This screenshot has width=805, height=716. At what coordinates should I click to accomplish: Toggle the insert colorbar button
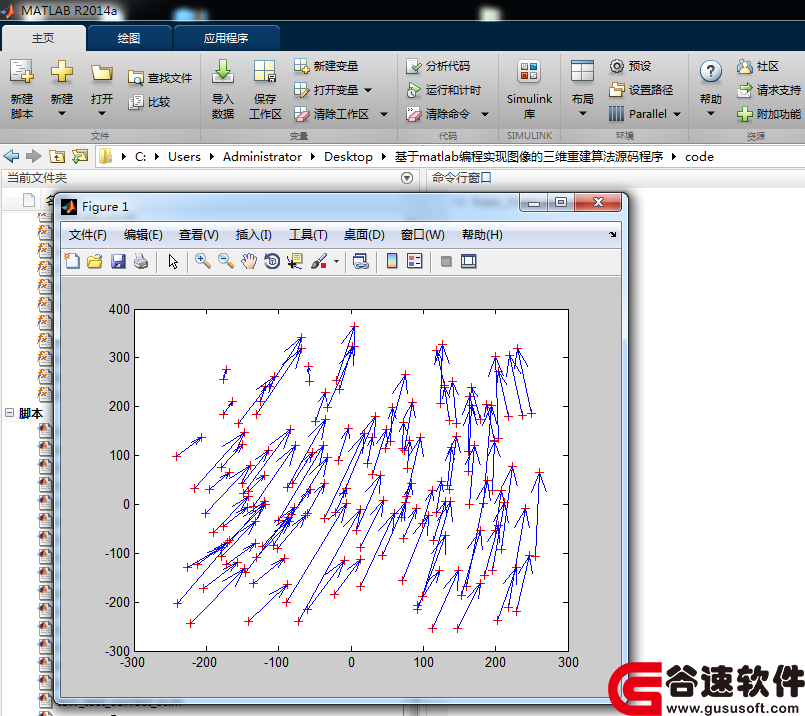pyautogui.click(x=392, y=261)
